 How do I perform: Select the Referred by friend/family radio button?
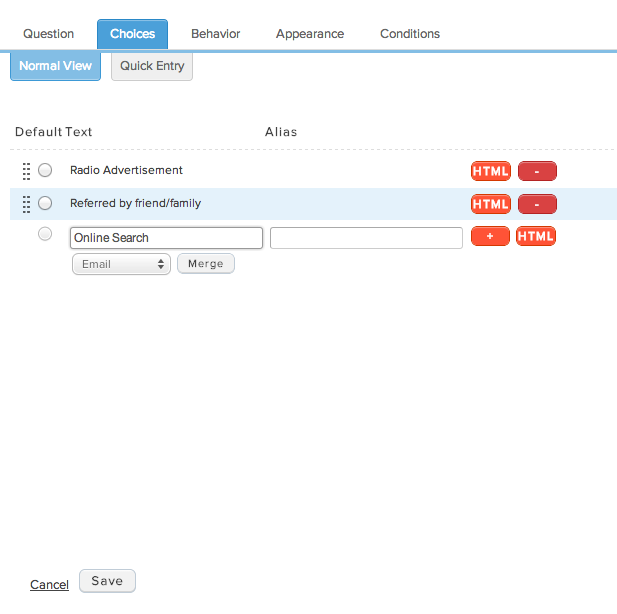tap(45, 203)
